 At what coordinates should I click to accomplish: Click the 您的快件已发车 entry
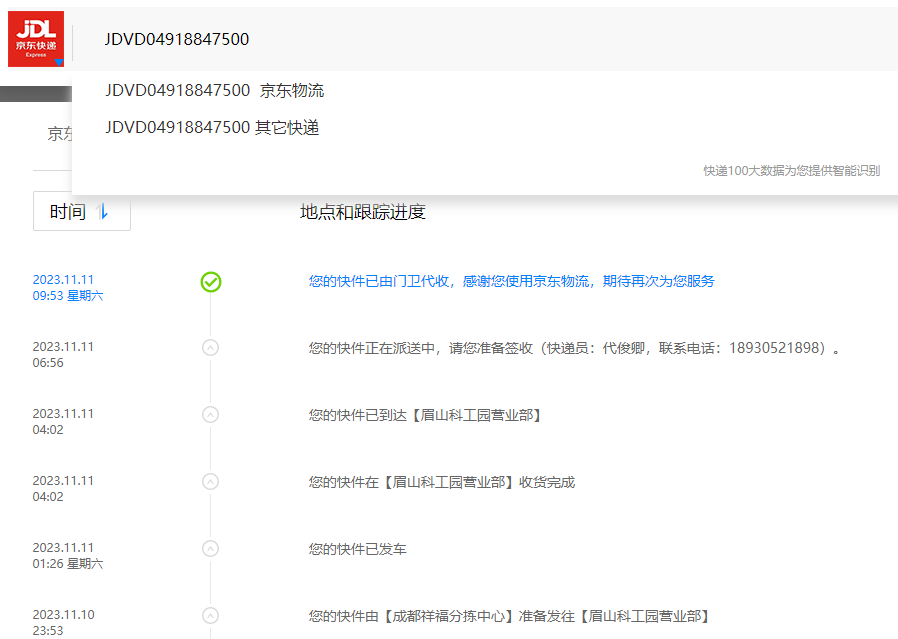coord(357,549)
